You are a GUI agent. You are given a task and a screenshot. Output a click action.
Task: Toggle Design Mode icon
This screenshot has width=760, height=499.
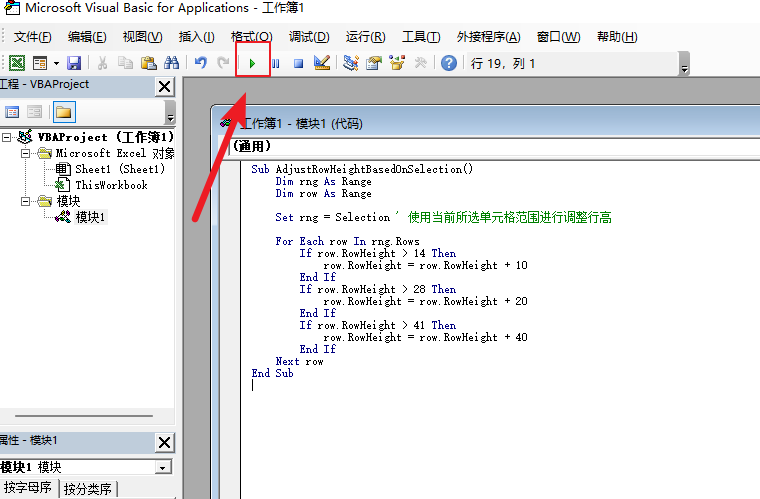click(x=322, y=63)
